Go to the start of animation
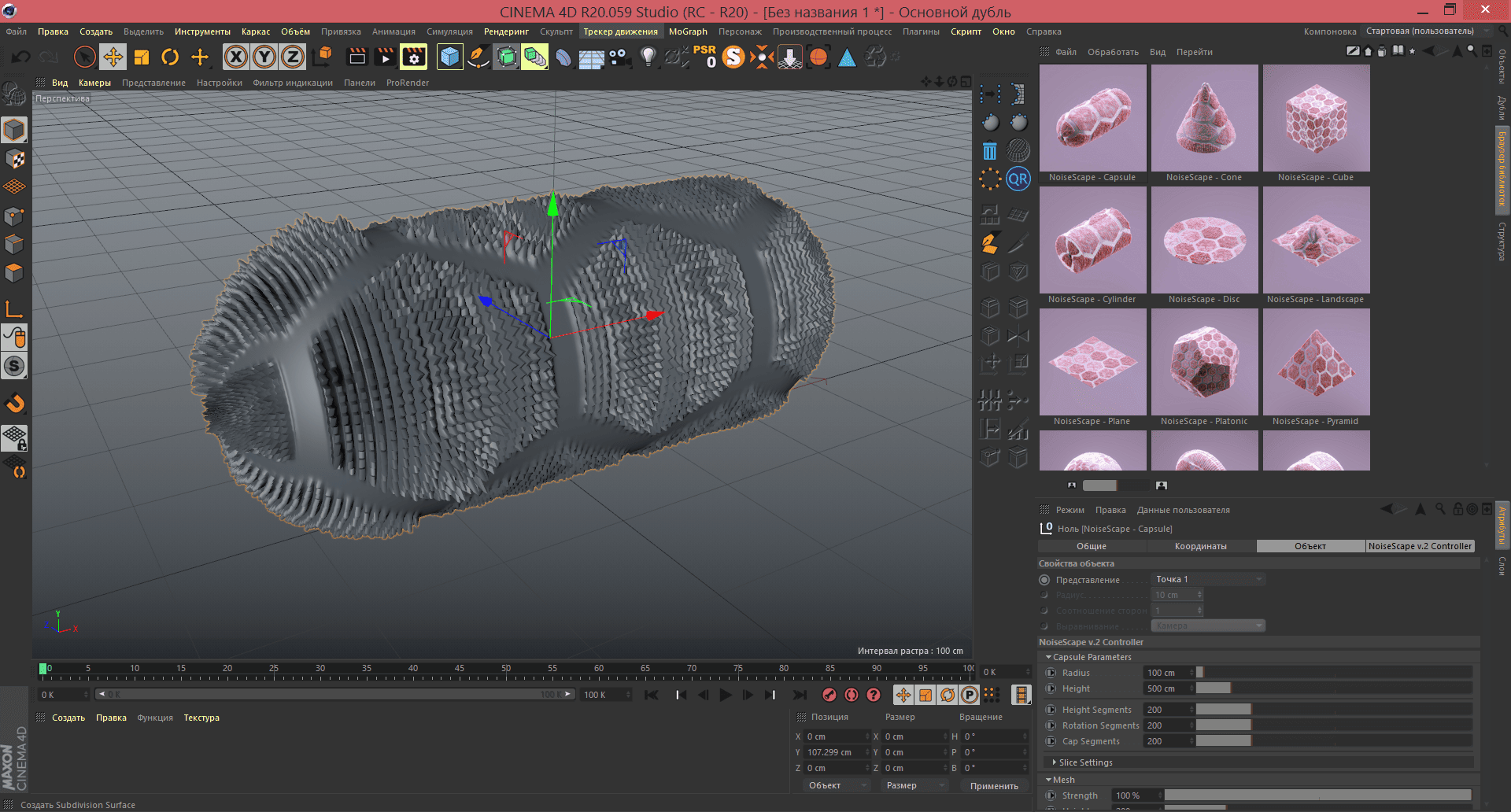This screenshot has width=1511, height=812. (652, 695)
